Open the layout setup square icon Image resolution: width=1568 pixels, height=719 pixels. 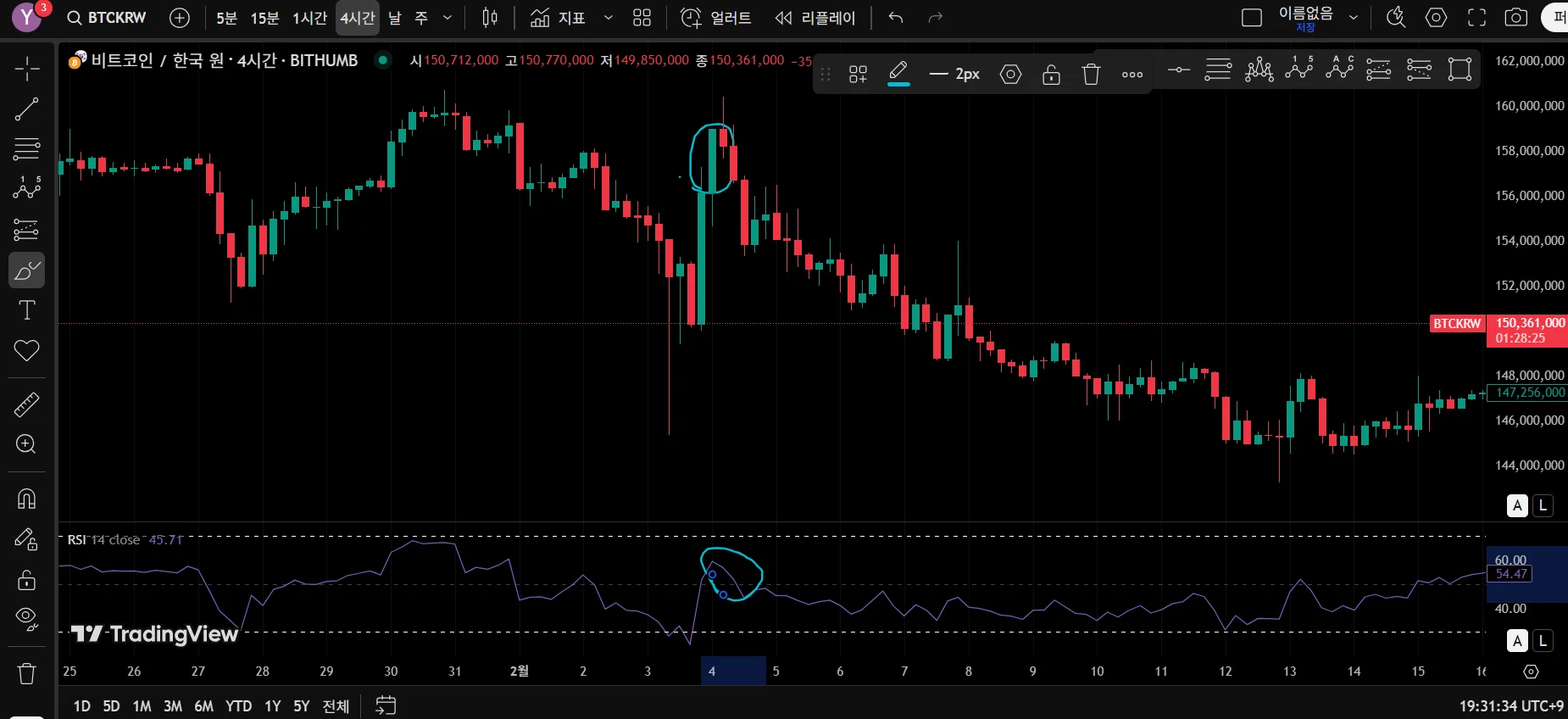[x=1251, y=18]
